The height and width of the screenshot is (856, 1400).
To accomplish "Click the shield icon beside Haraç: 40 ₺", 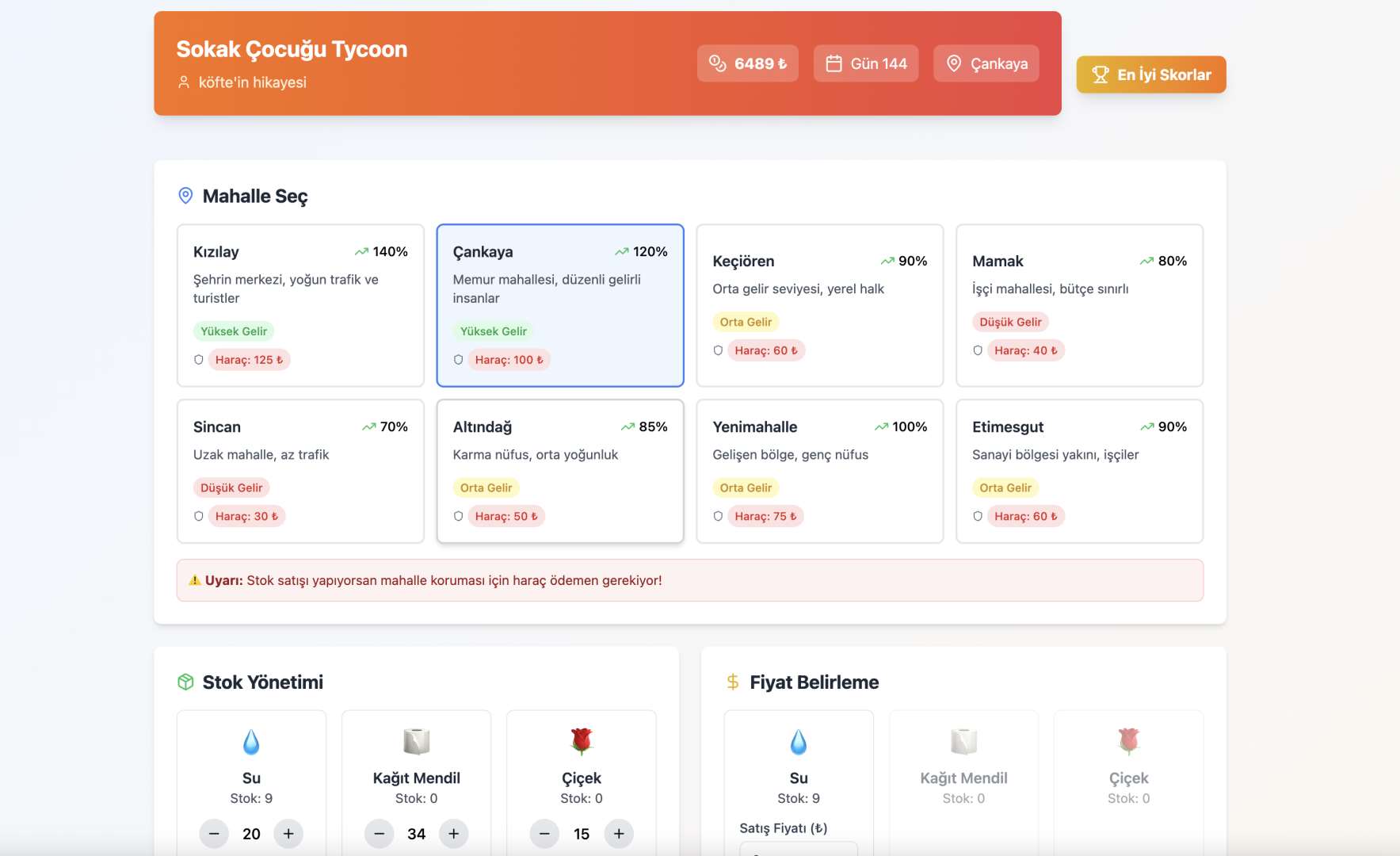I will 978,350.
